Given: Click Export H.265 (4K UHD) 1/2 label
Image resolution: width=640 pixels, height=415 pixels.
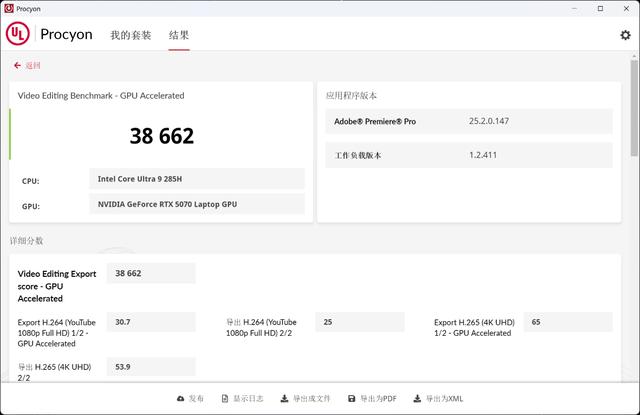Looking at the screenshot, I should [474, 328].
